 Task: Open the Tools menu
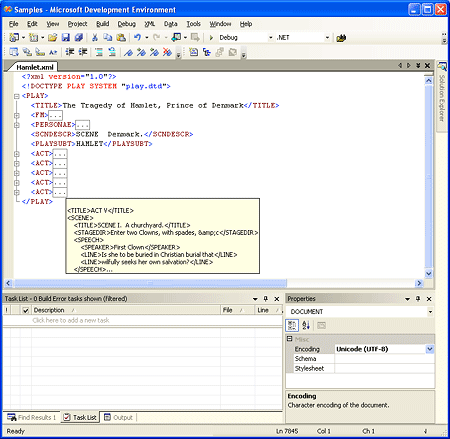pos(193,24)
